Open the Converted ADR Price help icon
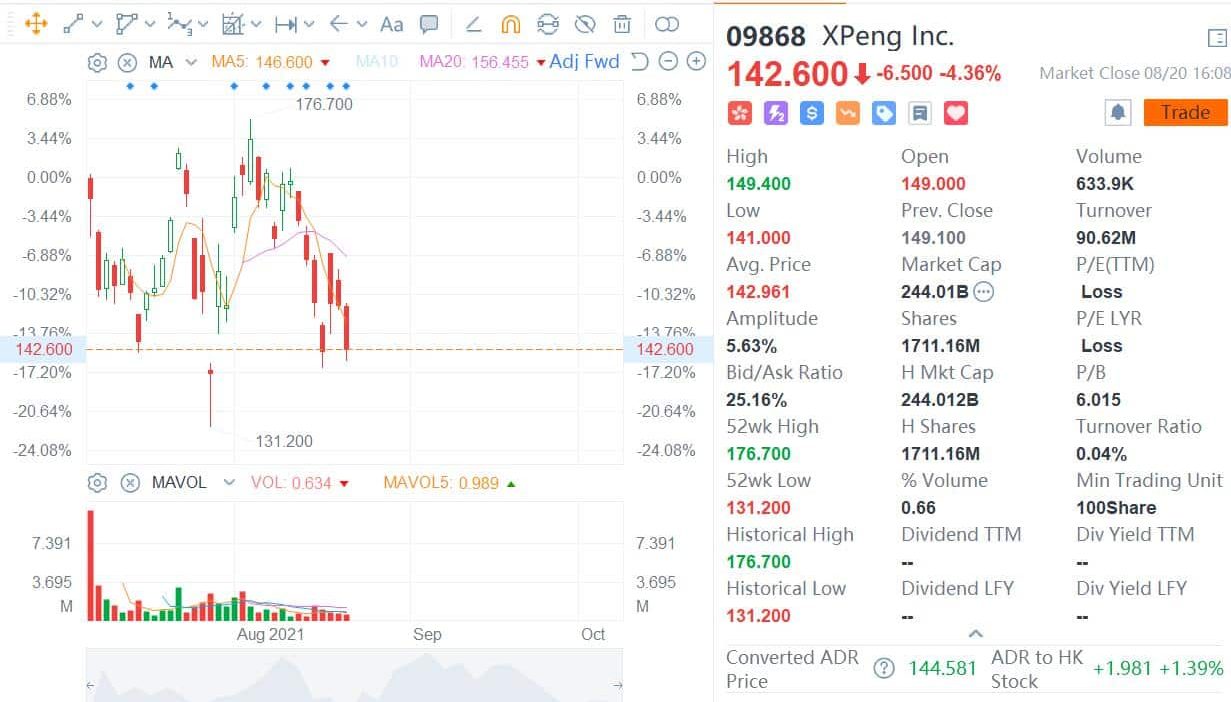1231x702 pixels. click(883, 669)
